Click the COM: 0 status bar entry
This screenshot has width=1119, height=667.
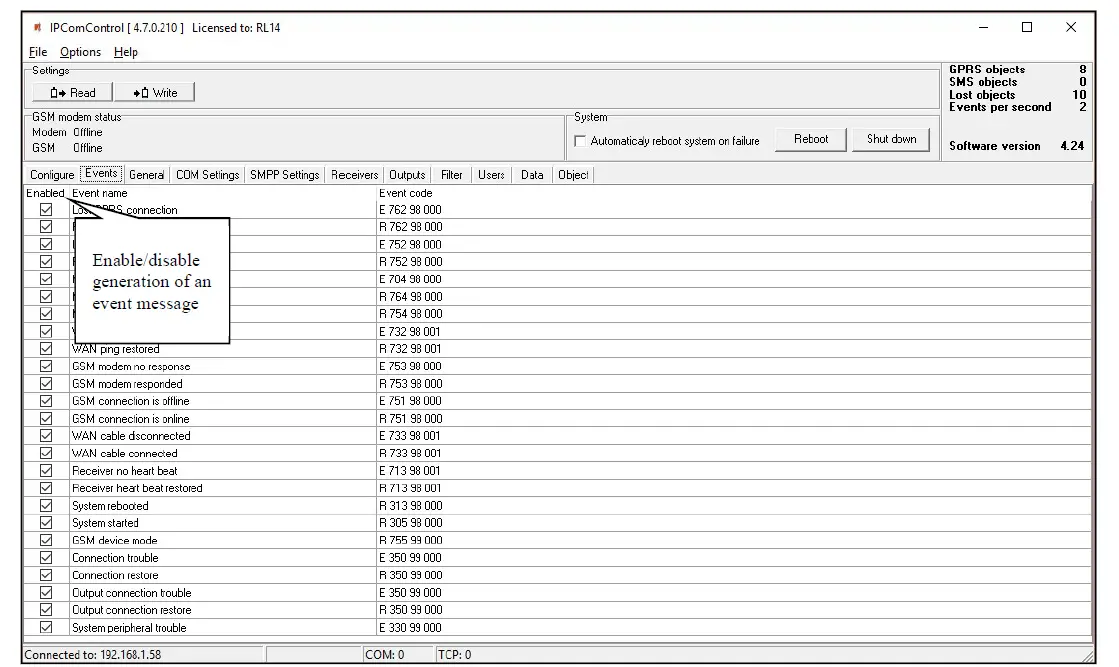385,654
